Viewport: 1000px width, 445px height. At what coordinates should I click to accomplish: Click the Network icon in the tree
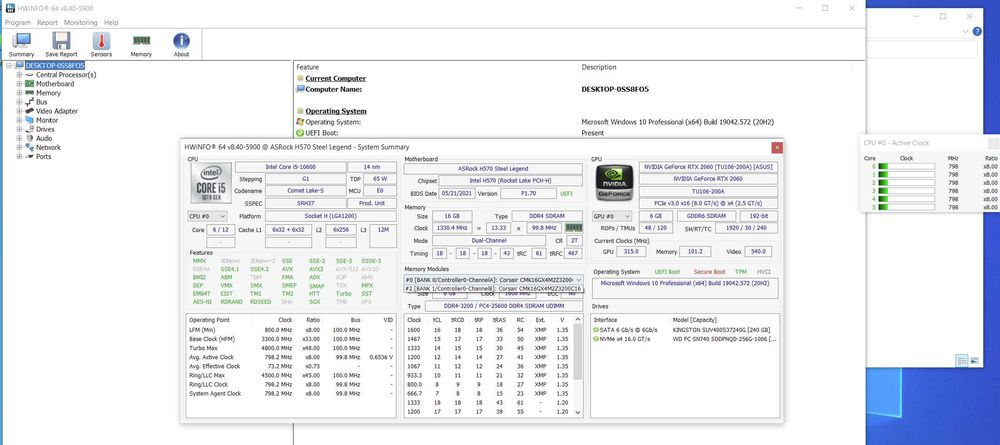(29, 147)
